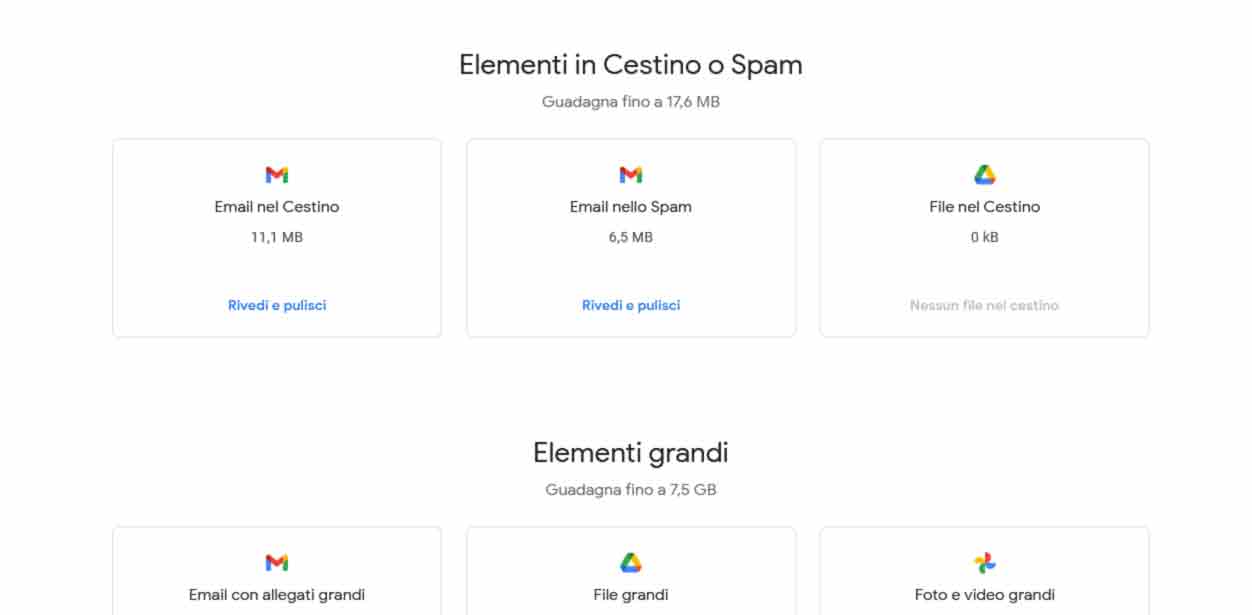1252x615 pixels.
Task: Click the disabled Nessun file nel cestino text
Action: click(x=985, y=305)
